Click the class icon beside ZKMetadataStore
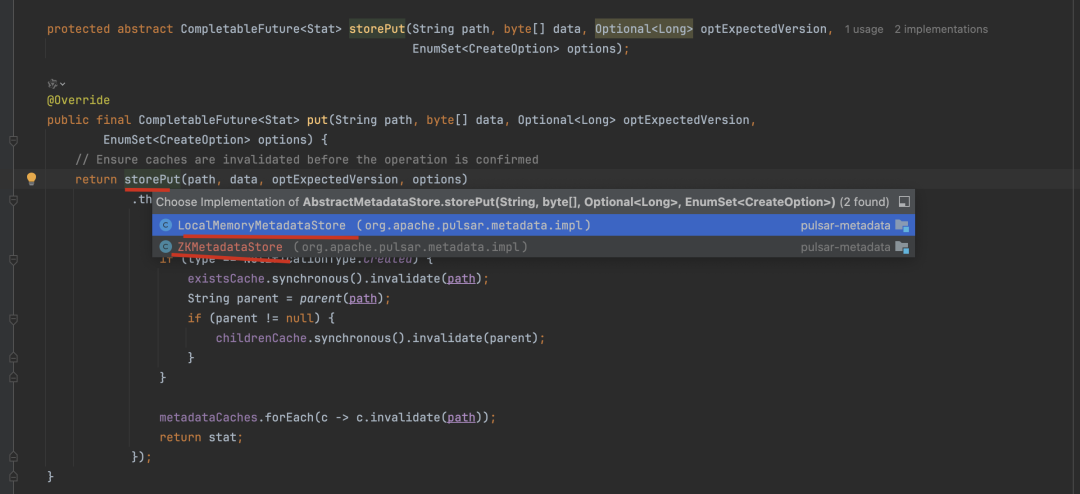1080x494 pixels. coord(165,247)
